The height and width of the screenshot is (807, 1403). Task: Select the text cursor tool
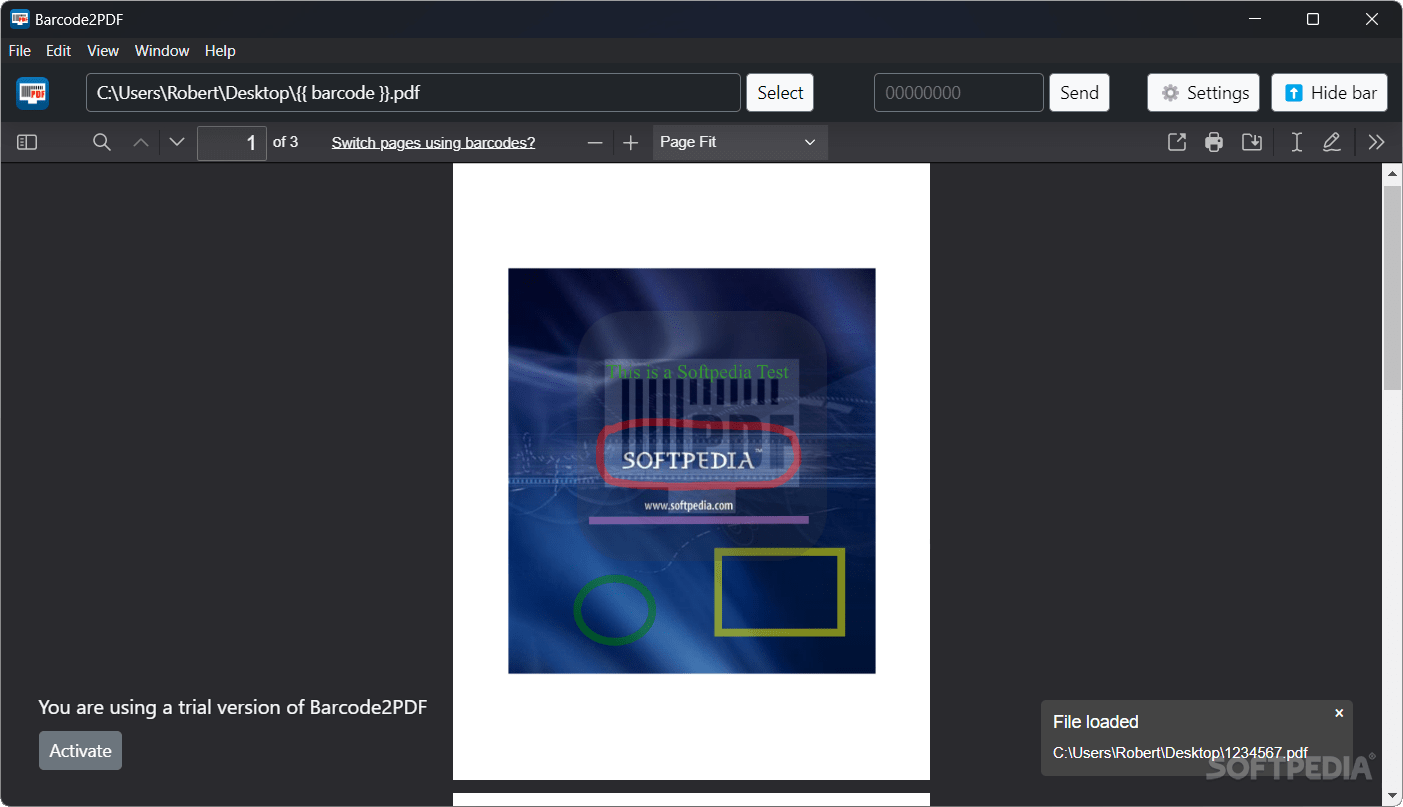tap(1296, 143)
